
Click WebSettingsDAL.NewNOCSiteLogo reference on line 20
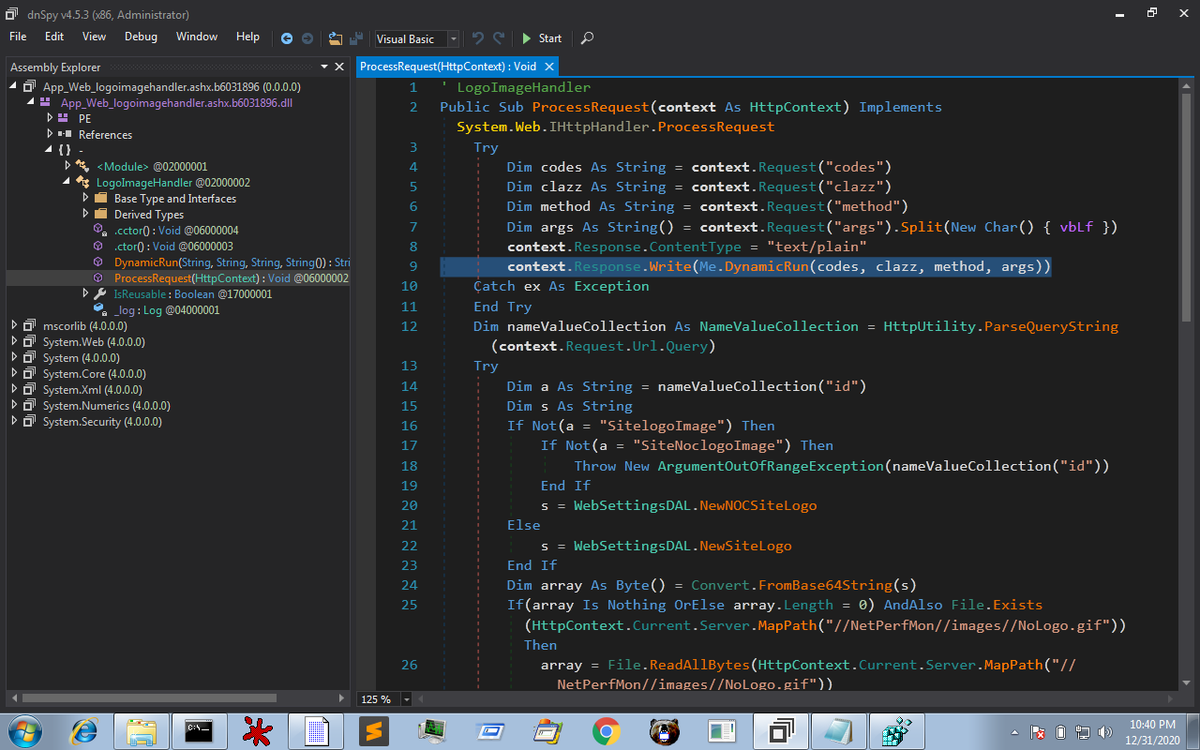tap(695, 505)
